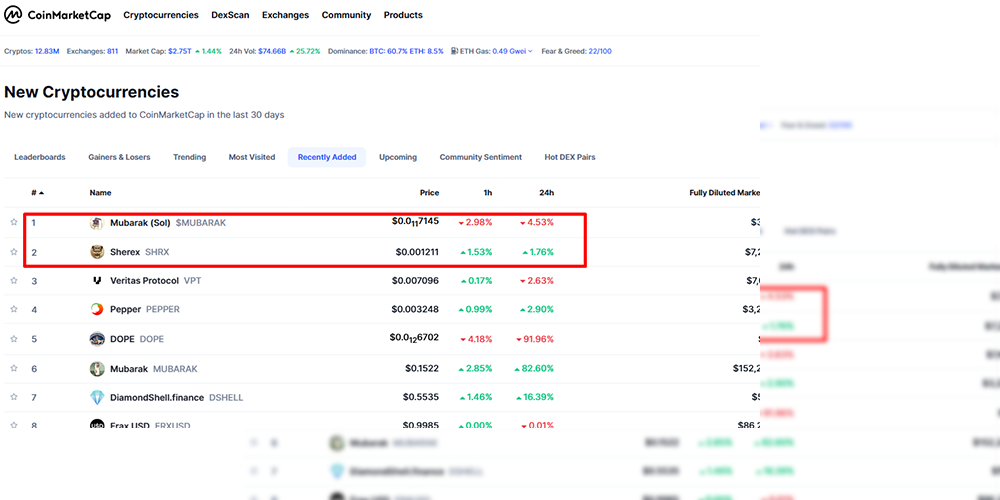This screenshot has width=1000, height=500.
Task: Click DOPE's 24h change 91.96%
Action: [537, 339]
